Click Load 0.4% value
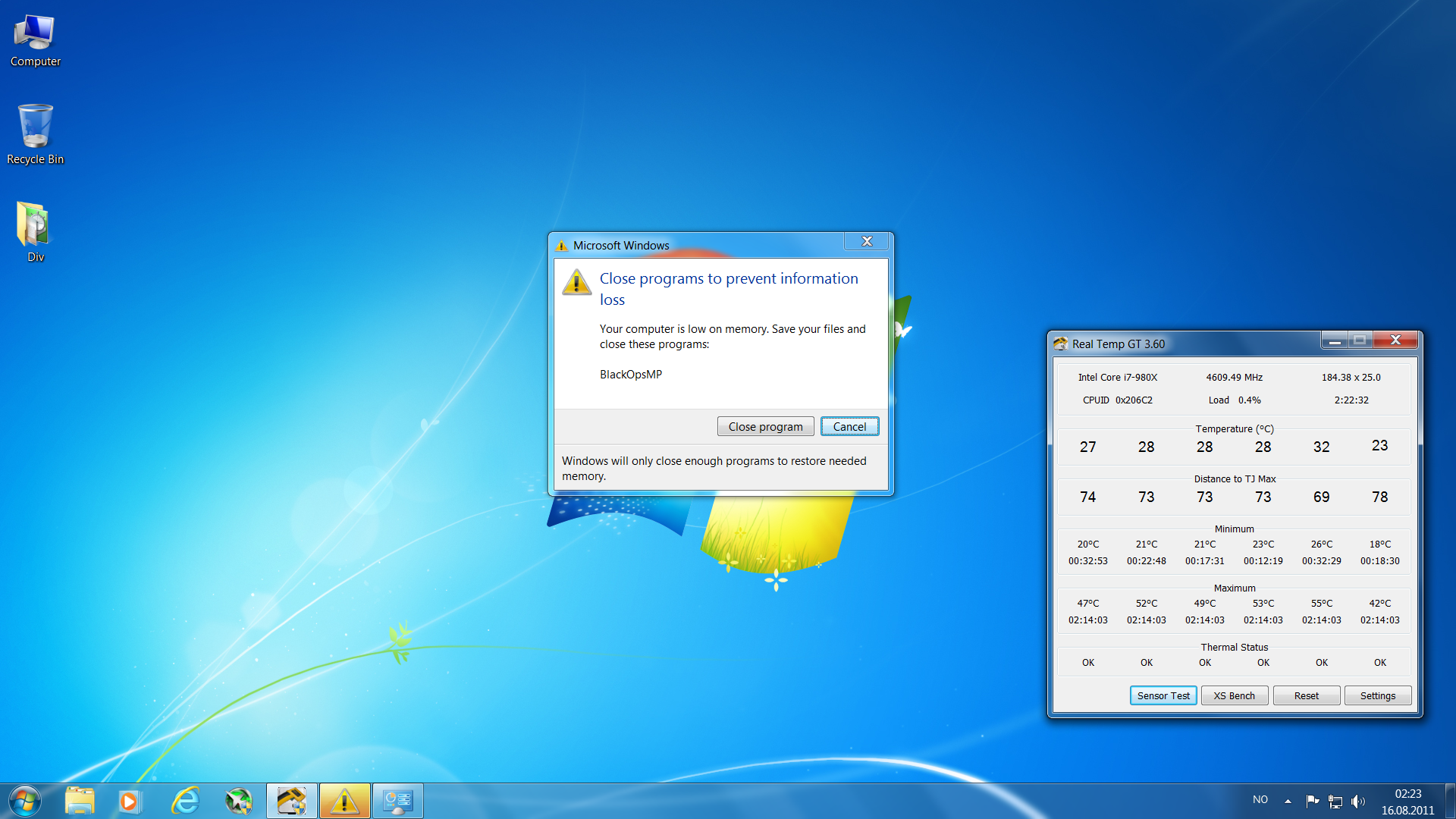1456x819 pixels. tap(1235, 400)
